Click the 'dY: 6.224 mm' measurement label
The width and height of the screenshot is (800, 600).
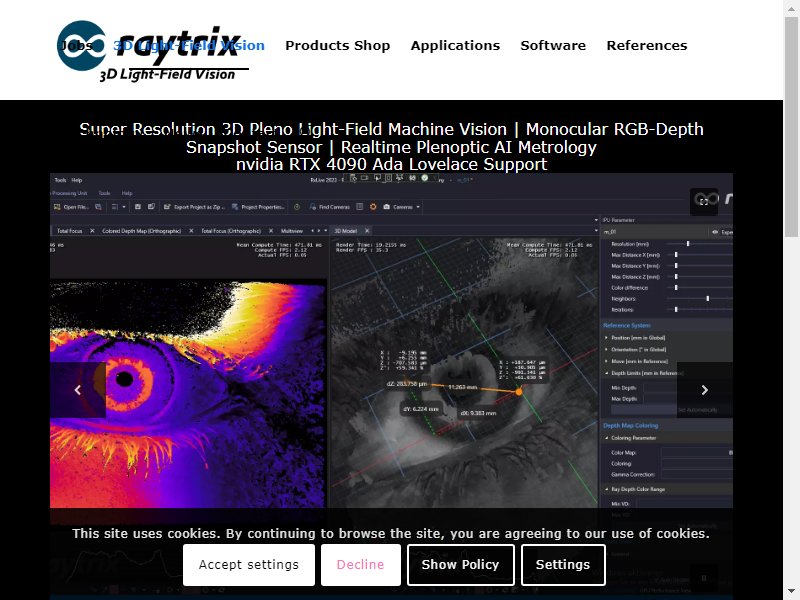pyautogui.click(x=421, y=409)
